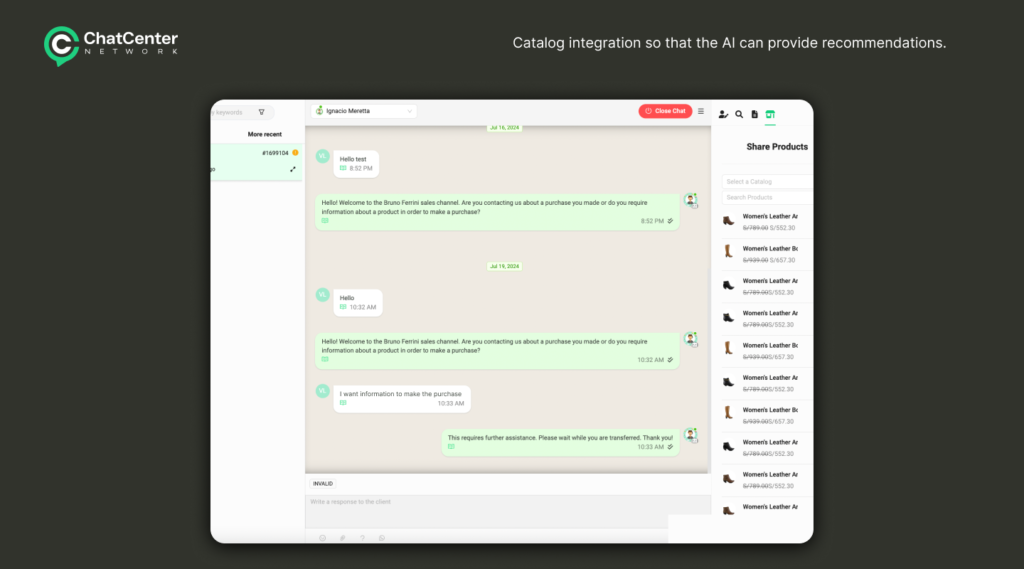Open the hamburger menu beside Close Chat
Viewport: 1024px width, 569px height.
pos(701,111)
